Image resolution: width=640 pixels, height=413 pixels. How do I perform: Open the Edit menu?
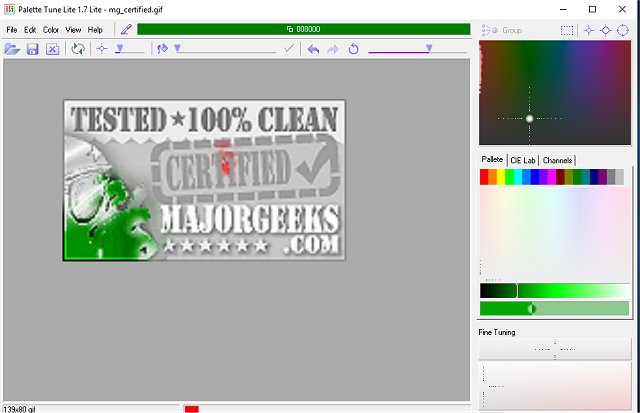point(30,30)
